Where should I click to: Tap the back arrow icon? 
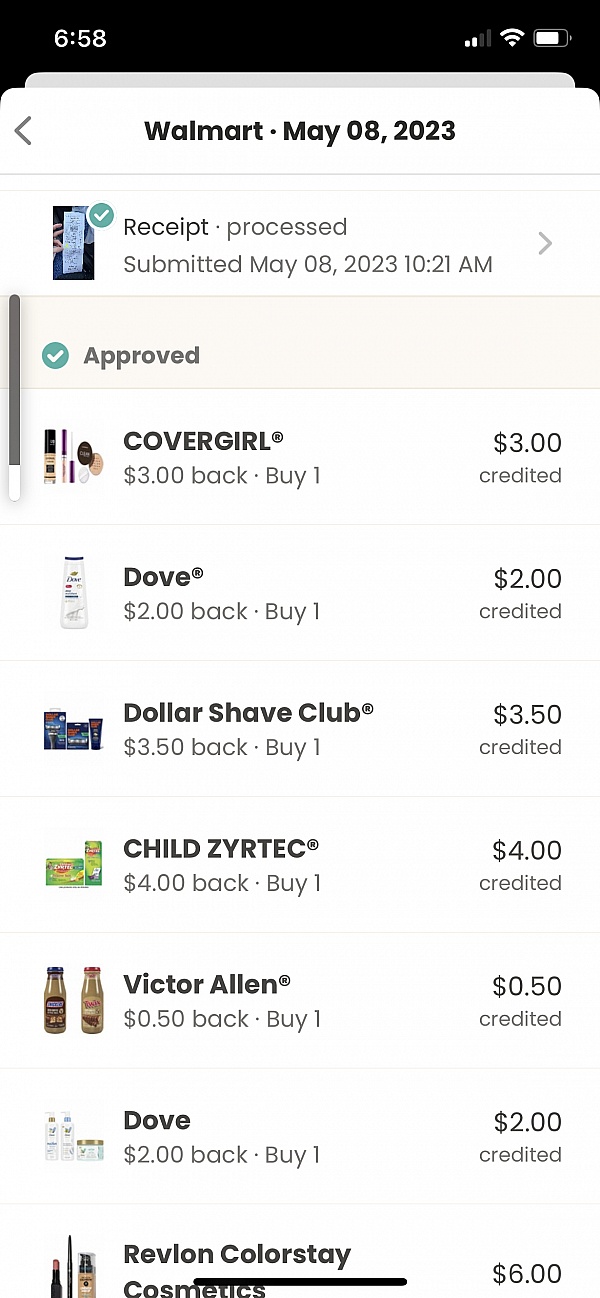(24, 131)
